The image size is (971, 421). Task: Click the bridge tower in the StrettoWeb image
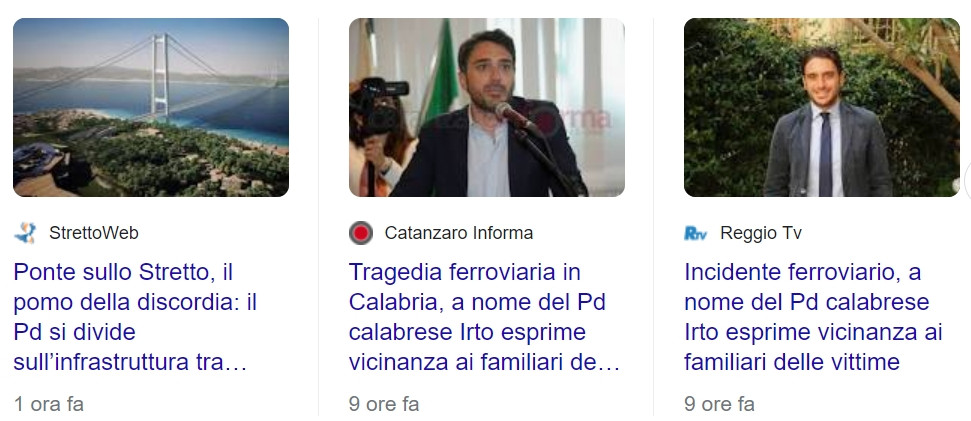coord(160,76)
